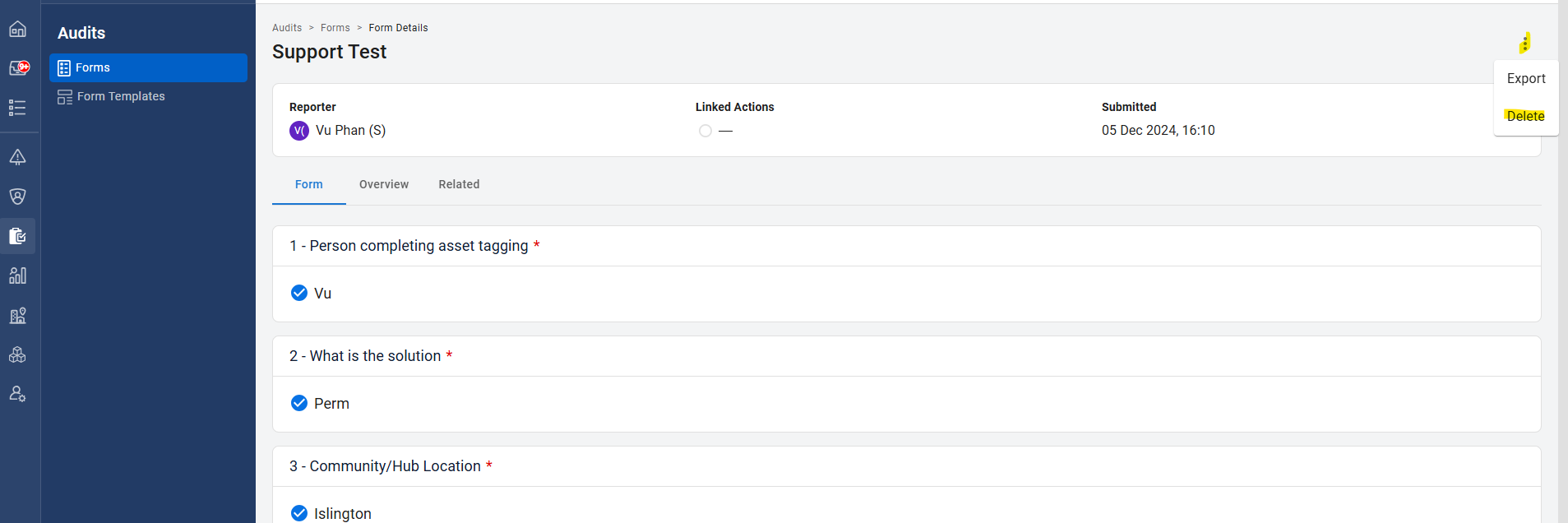Open the analytics bar chart icon
The width and height of the screenshot is (1568, 523).
pos(18,275)
